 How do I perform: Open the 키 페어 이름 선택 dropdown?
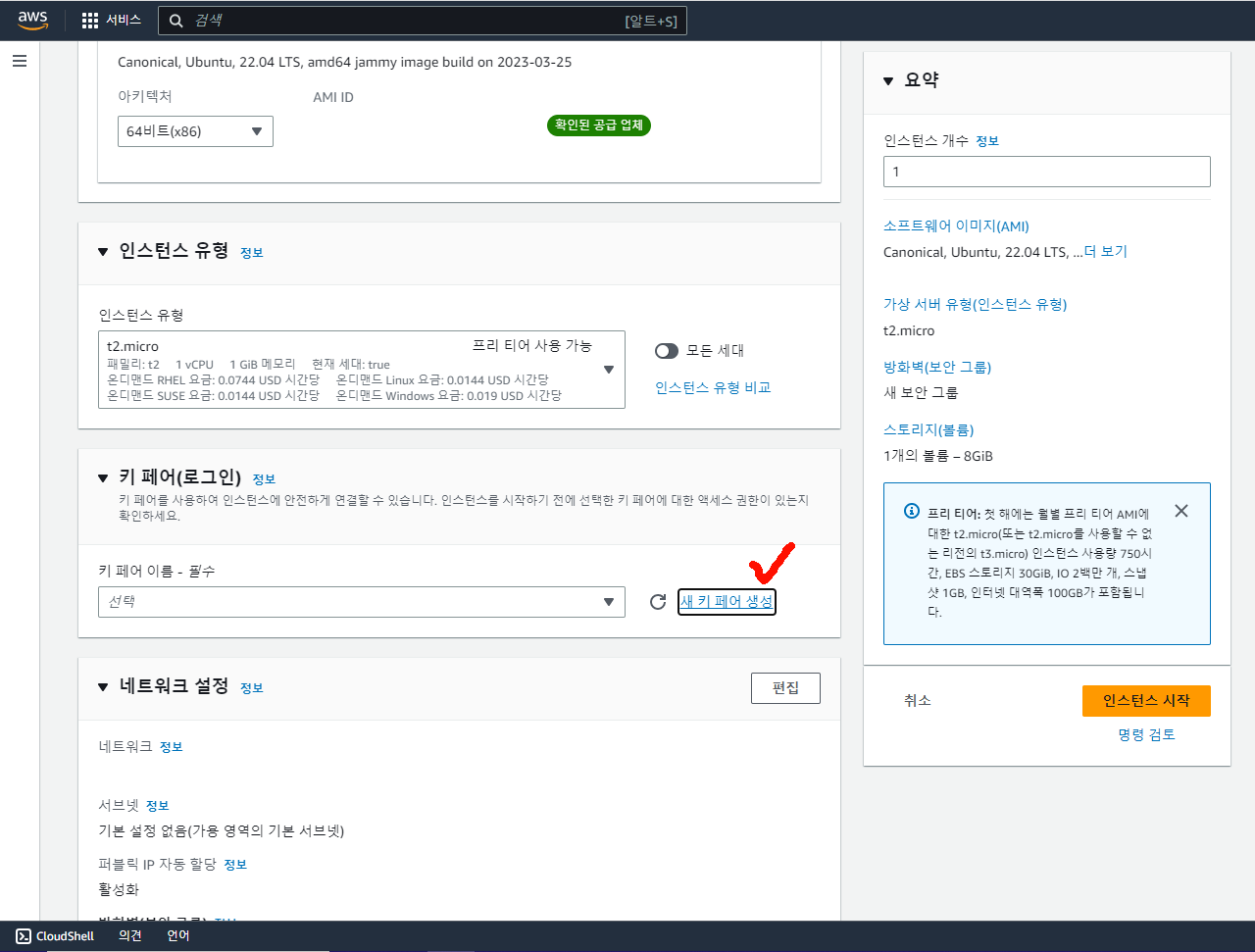pos(362,602)
